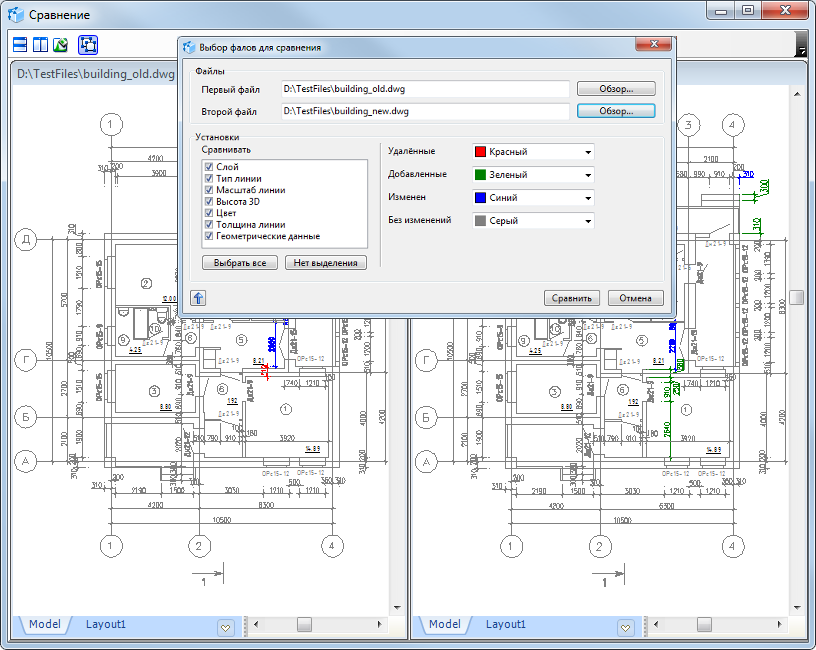
Task: Click the heart icon under right drawing pane
Action: [626, 627]
